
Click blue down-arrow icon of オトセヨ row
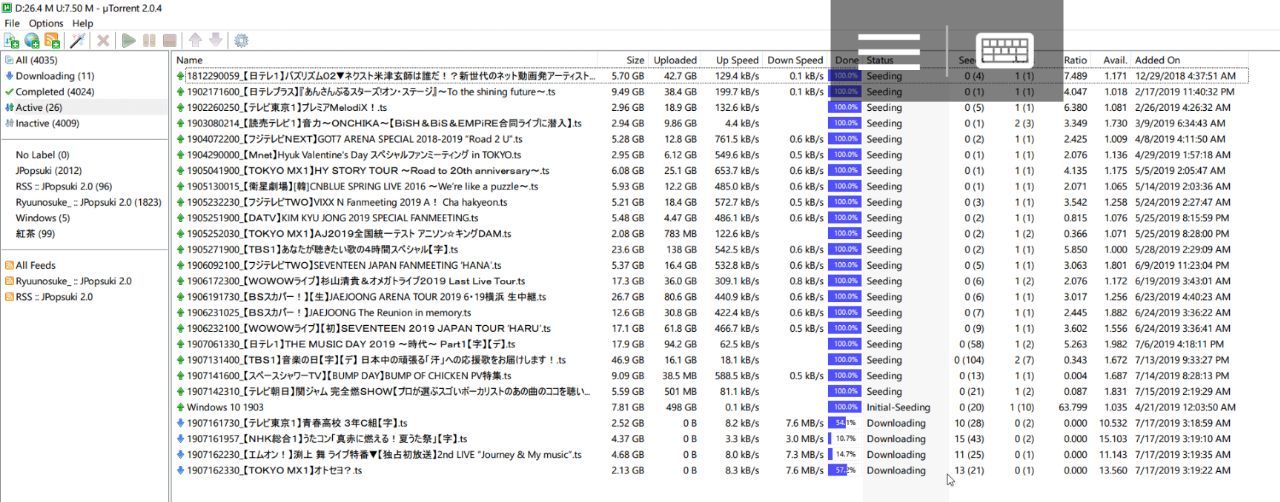[x=180, y=470]
